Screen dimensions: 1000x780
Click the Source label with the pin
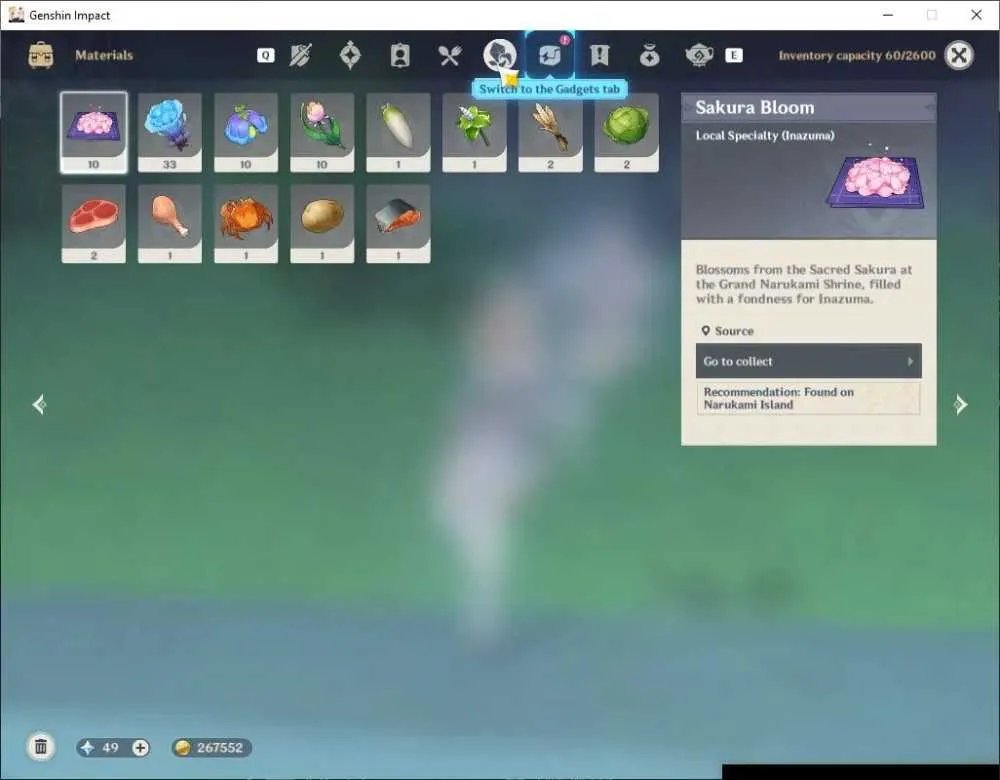[728, 331]
